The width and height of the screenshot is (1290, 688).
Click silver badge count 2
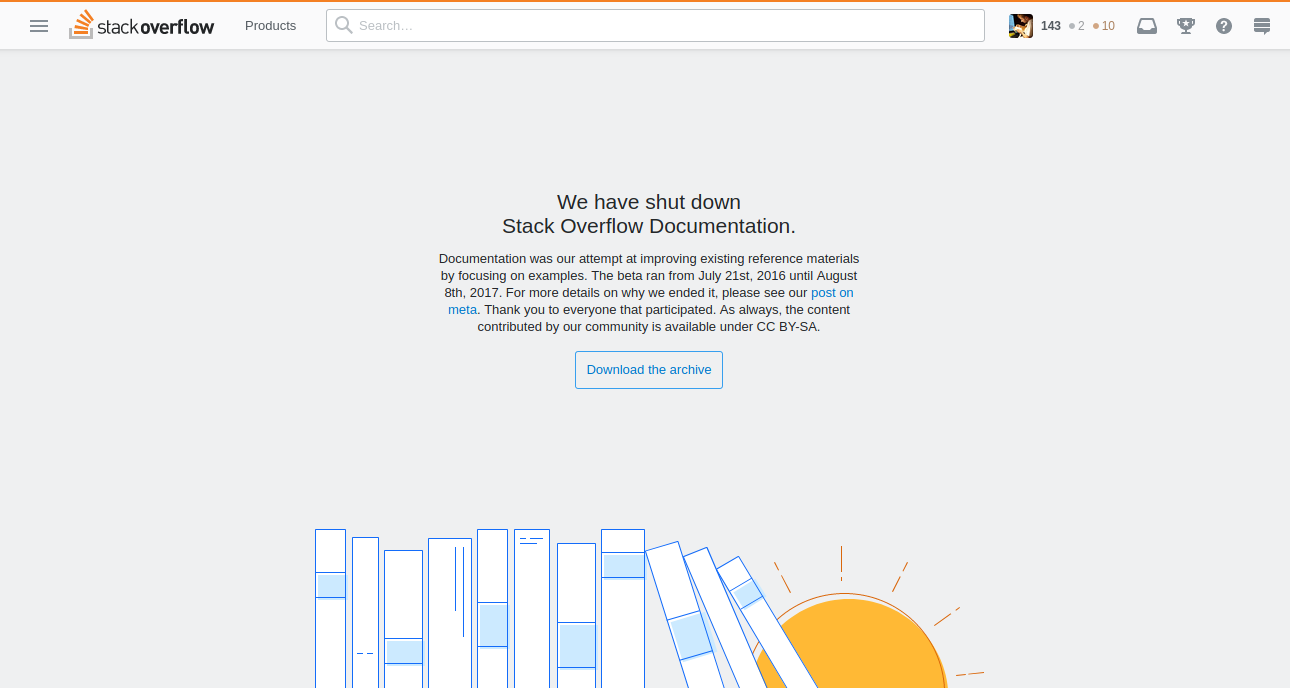(x=1077, y=26)
